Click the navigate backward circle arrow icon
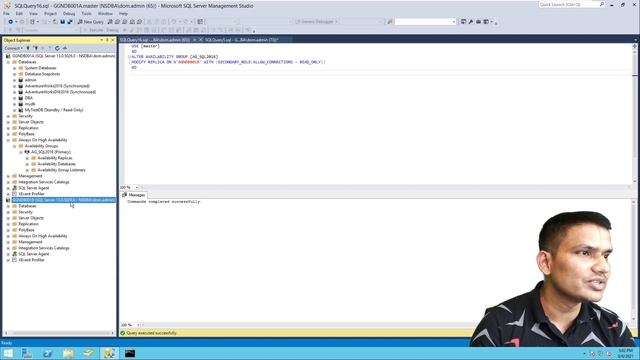The image size is (640, 360). tap(11, 22)
